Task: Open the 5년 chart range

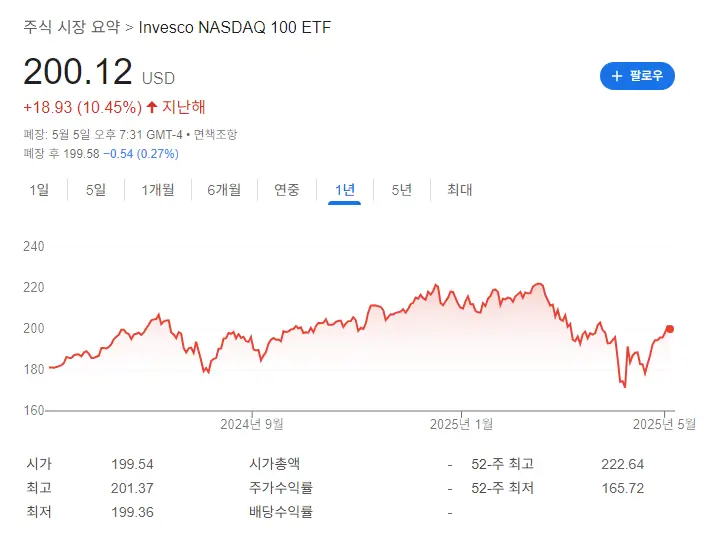Action: pyautogui.click(x=402, y=190)
